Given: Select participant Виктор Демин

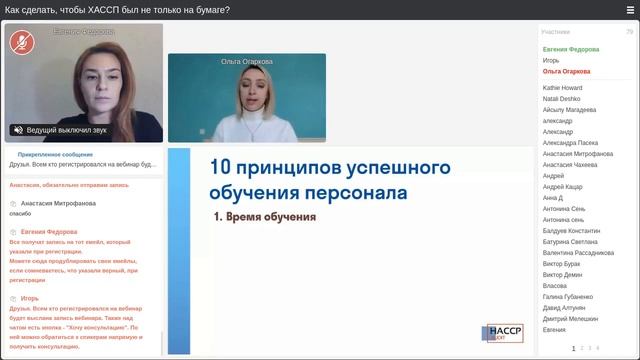Looking at the screenshot, I should coord(562,275).
